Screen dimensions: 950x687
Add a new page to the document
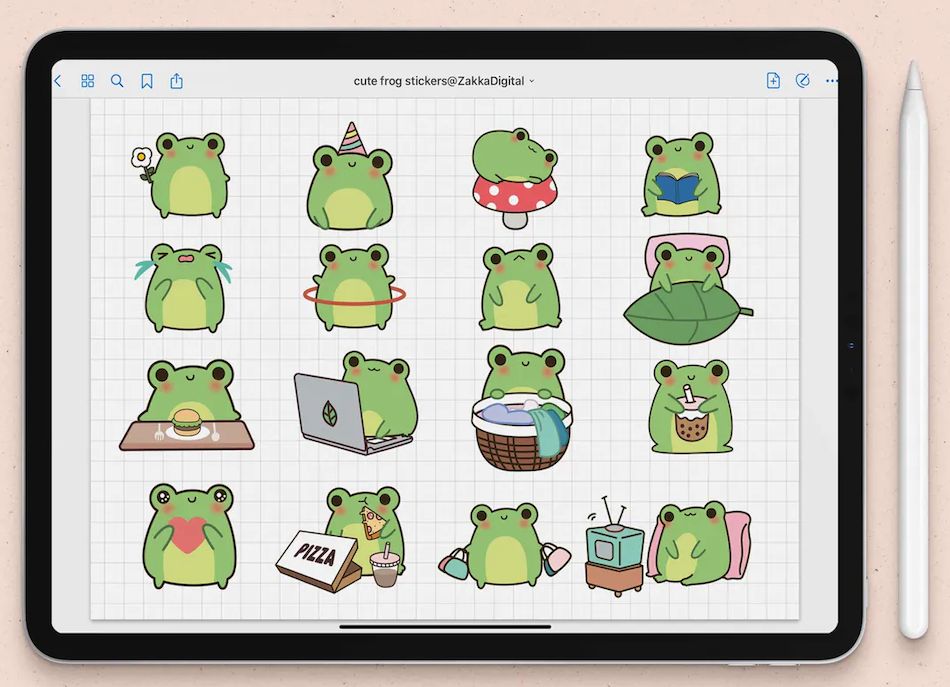[x=773, y=81]
